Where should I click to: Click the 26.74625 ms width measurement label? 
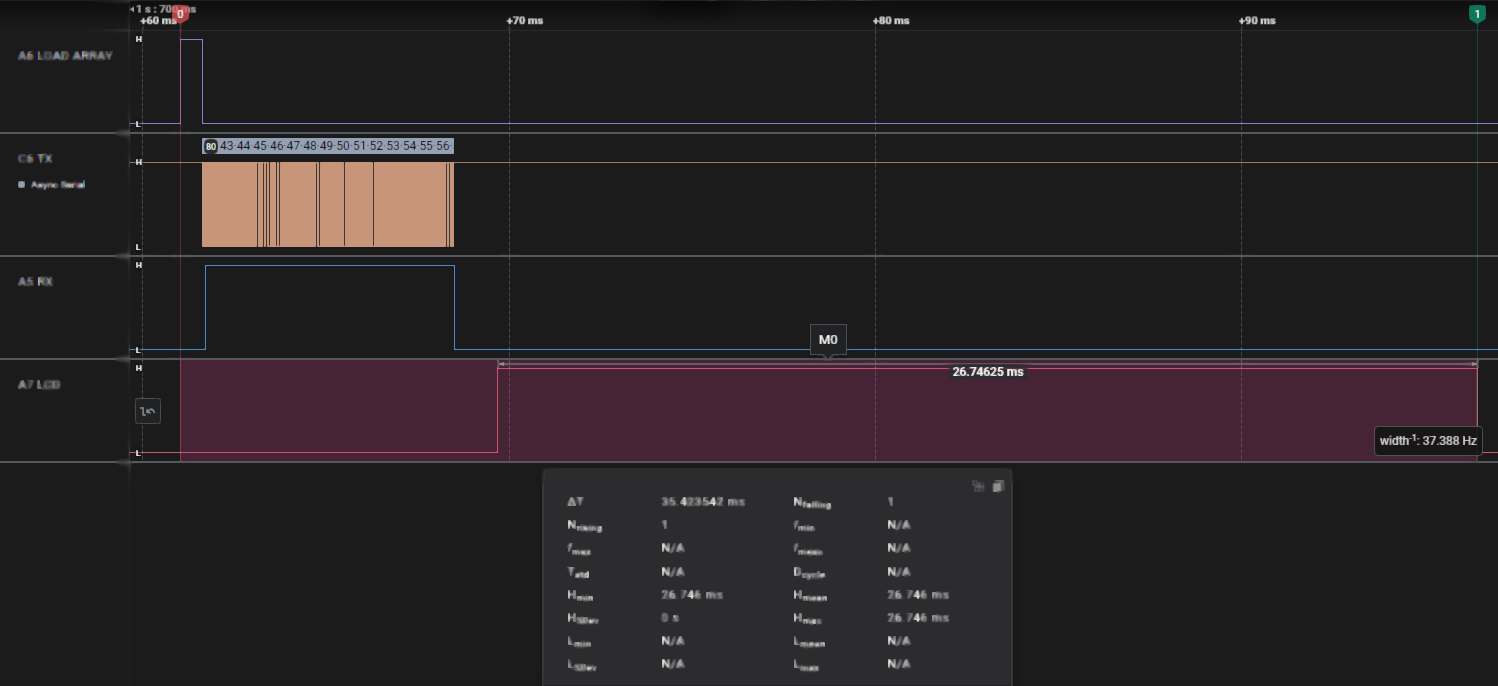click(x=988, y=371)
